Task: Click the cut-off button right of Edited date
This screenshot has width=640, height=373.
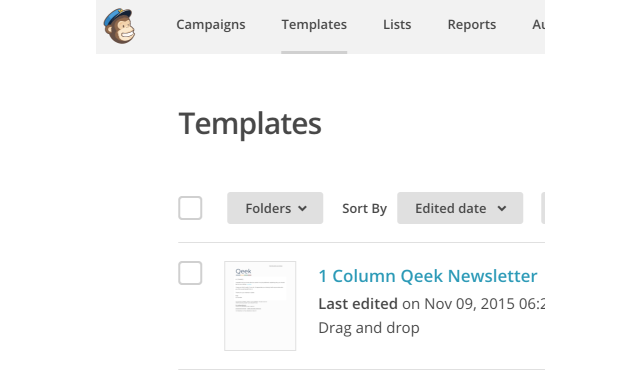Action: click(543, 208)
